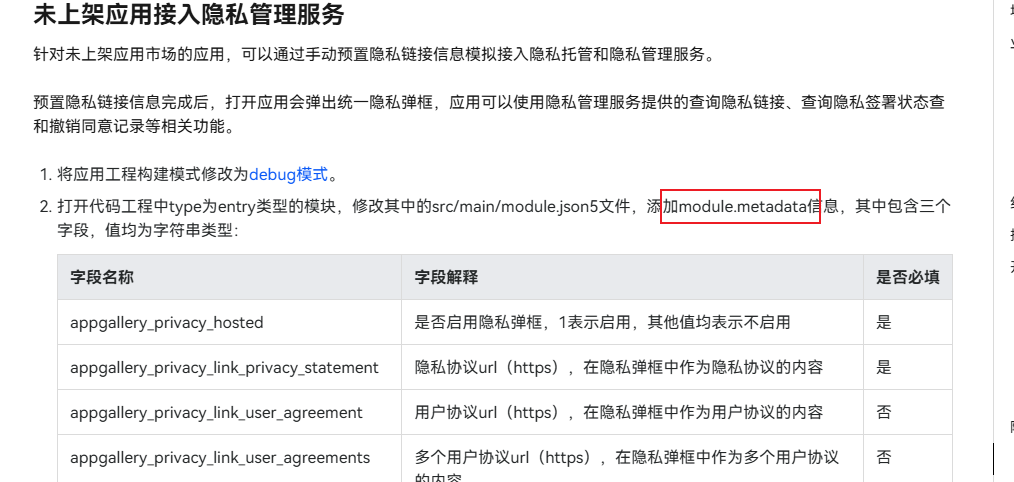Click the 字段名称 column header
1014x482 pixels.
tap(101, 277)
